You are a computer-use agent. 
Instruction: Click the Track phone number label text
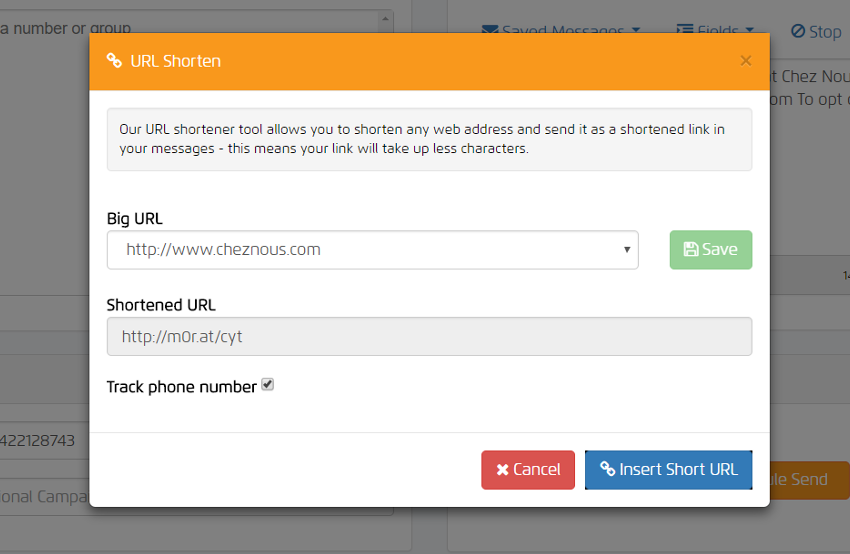pyautogui.click(x=181, y=387)
